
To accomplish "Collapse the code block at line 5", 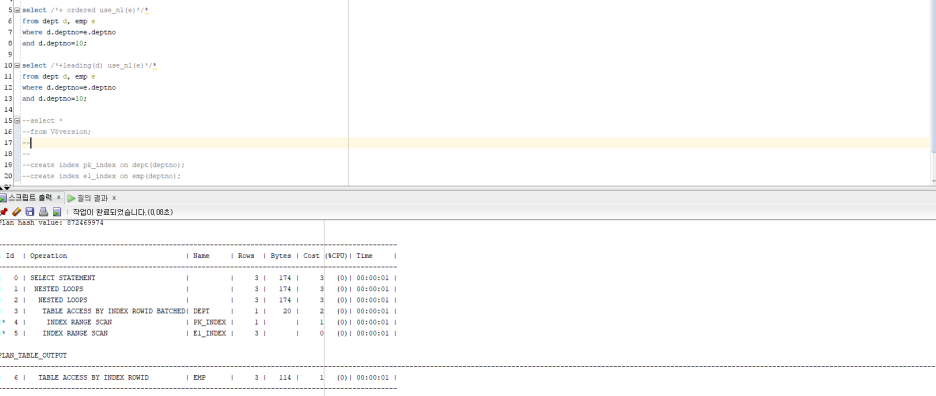I will (x=17, y=11).
